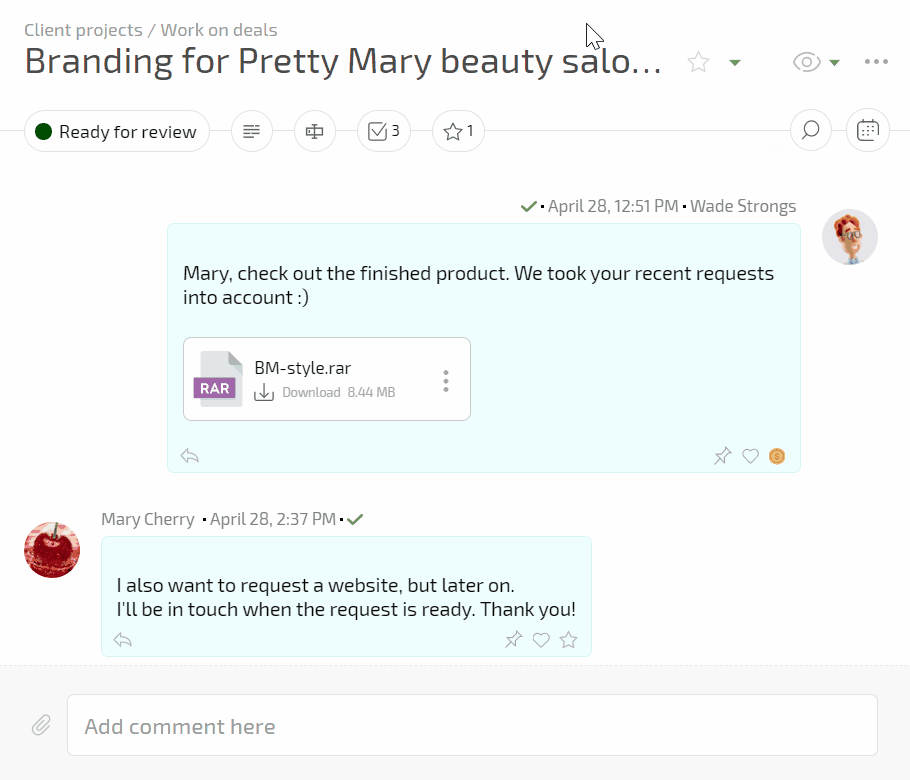Open the task description icon
Image resolution: width=910 pixels, height=780 pixels.
pos(252,131)
